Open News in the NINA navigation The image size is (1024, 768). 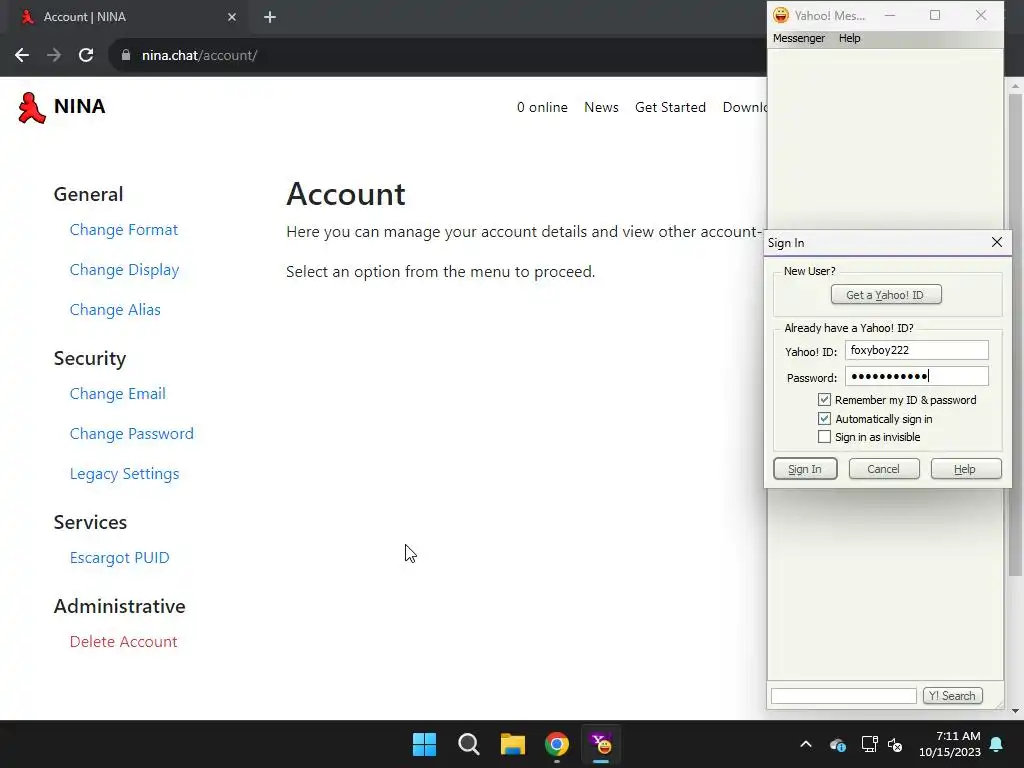click(x=601, y=107)
